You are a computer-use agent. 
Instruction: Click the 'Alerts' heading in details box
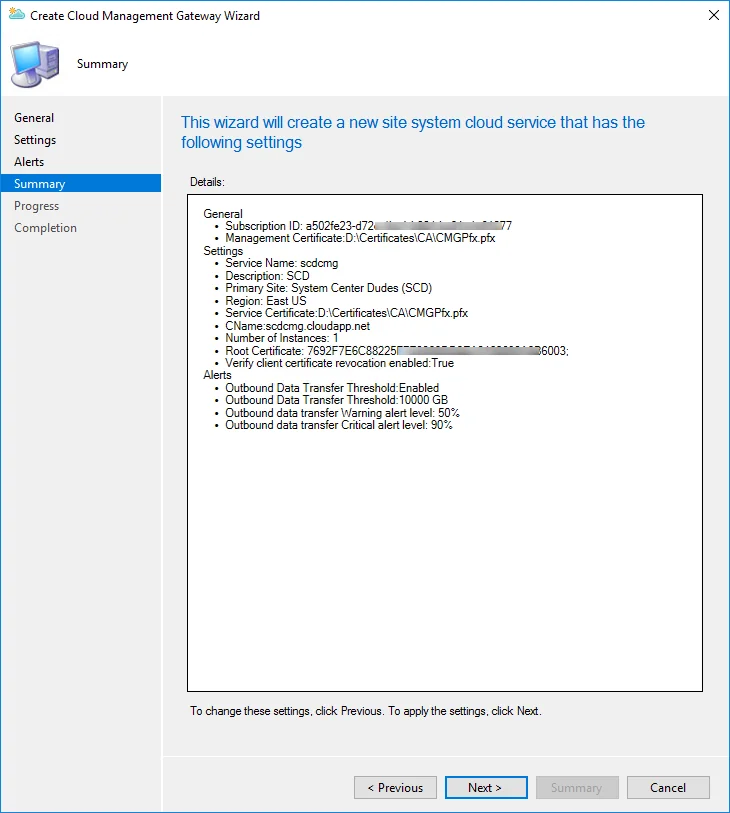pos(217,375)
